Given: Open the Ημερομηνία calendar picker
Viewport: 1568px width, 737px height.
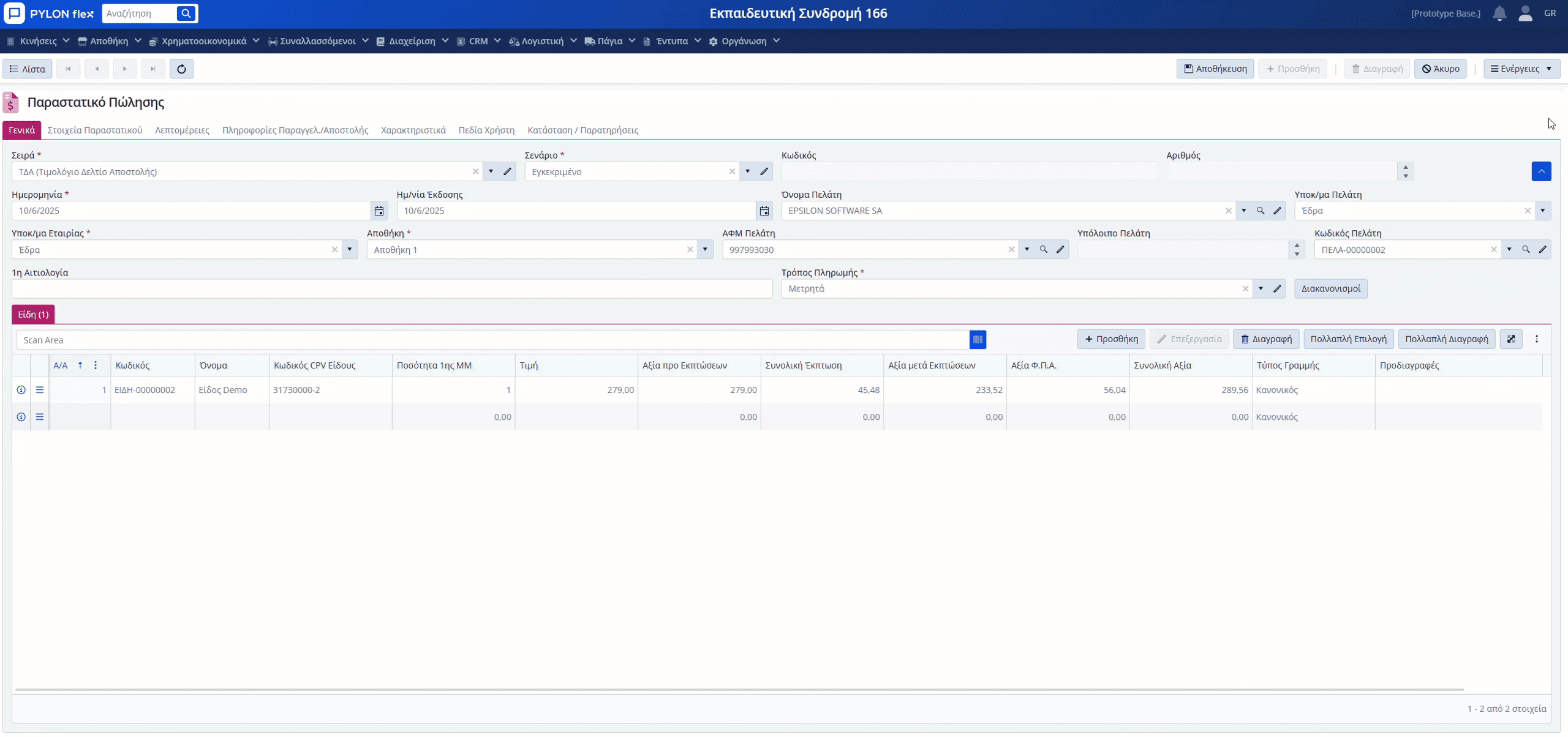Looking at the screenshot, I should [379, 211].
